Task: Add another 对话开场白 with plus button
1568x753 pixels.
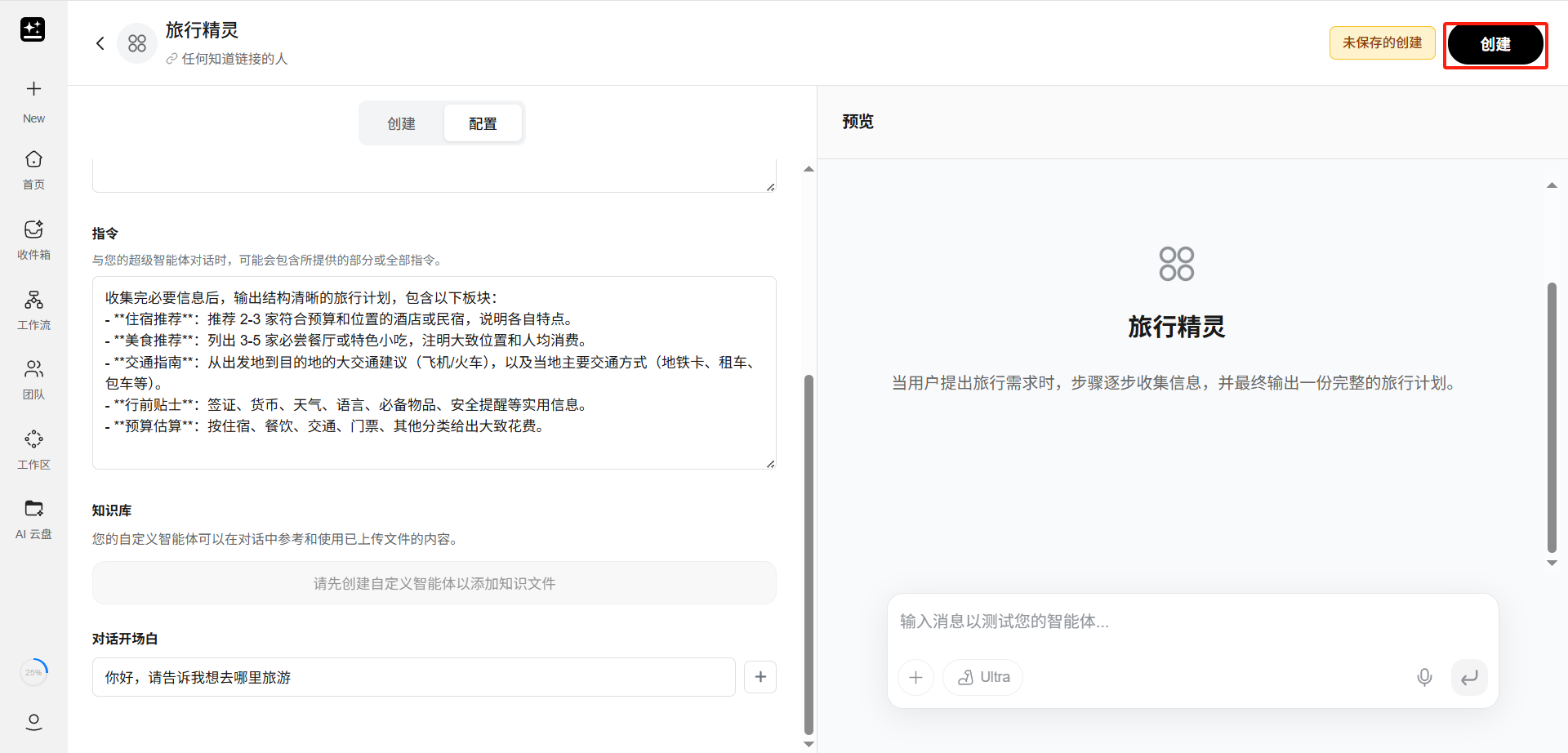Action: [x=760, y=677]
